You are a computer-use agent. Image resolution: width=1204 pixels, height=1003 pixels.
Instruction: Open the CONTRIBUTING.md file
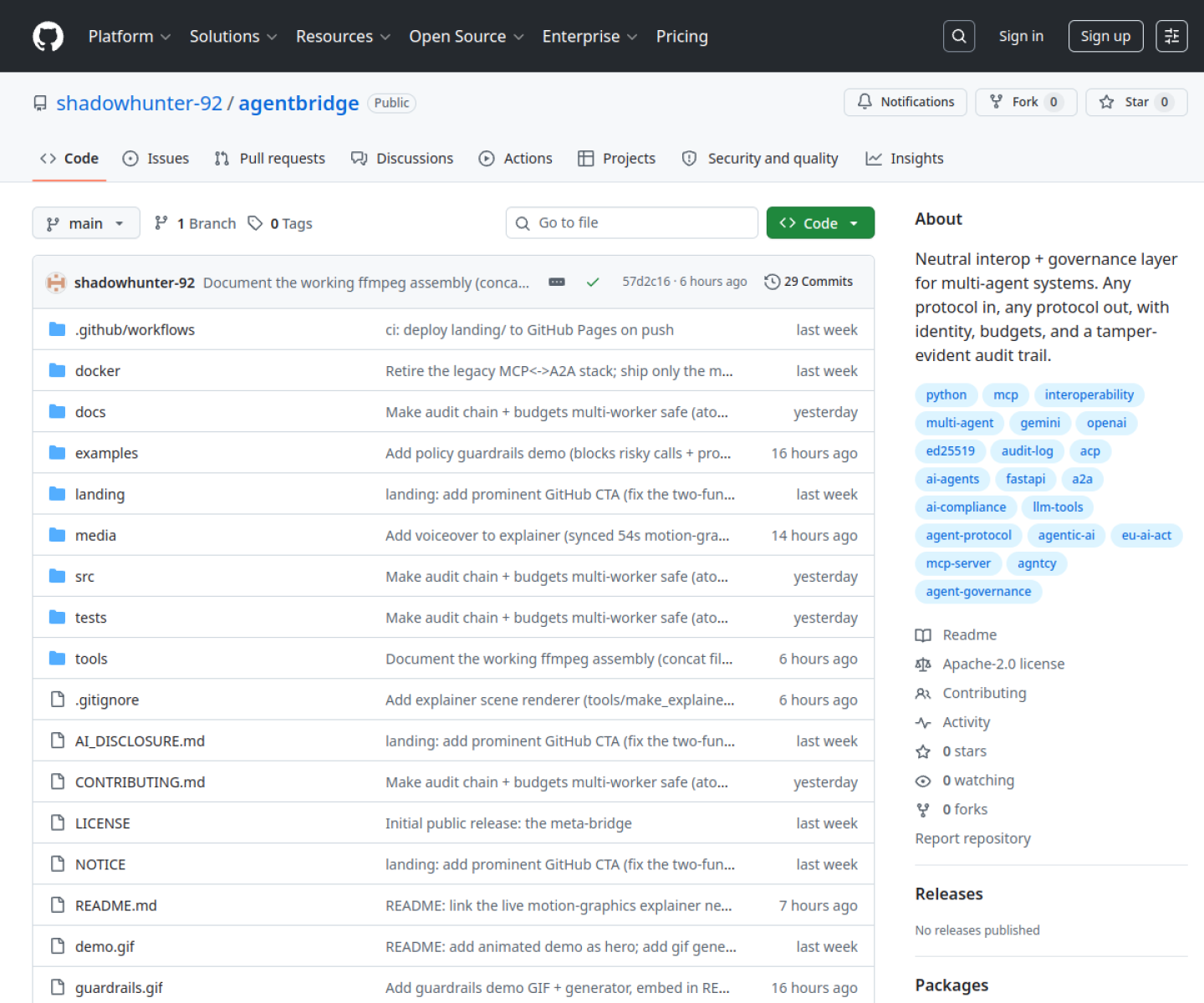click(140, 782)
